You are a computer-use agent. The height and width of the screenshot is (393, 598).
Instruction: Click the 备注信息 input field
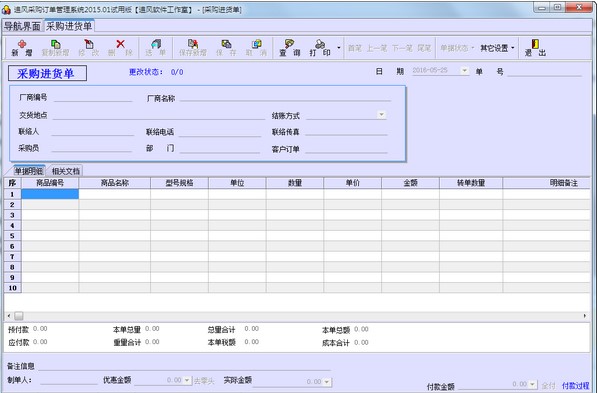click(184, 366)
